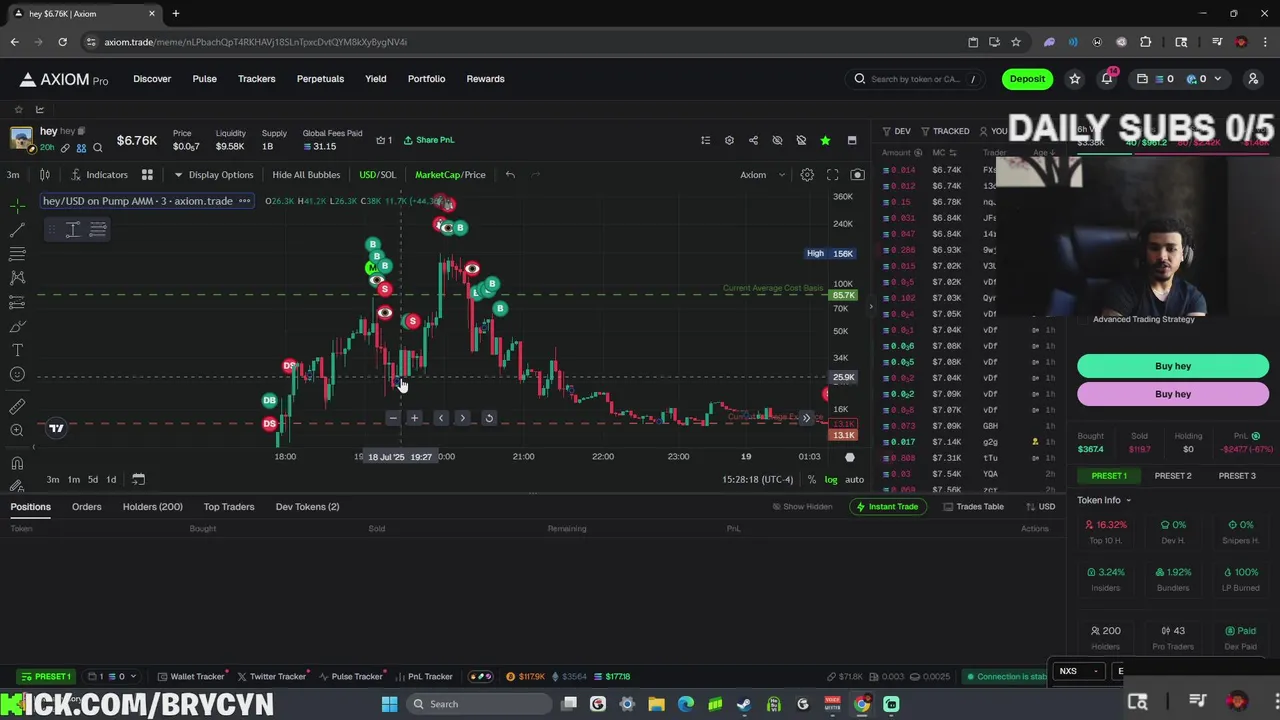The width and height of the screenshot is (1280, 720).
Task: Open go-to-date calendar
Action: click(x=138, y=479)
